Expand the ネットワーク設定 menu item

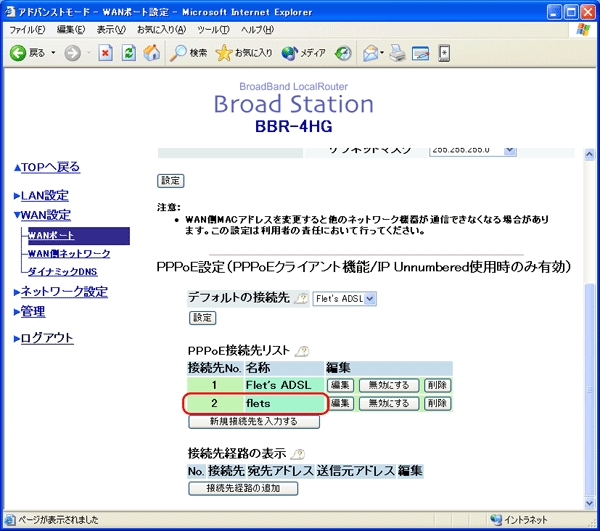pos(64,292)
